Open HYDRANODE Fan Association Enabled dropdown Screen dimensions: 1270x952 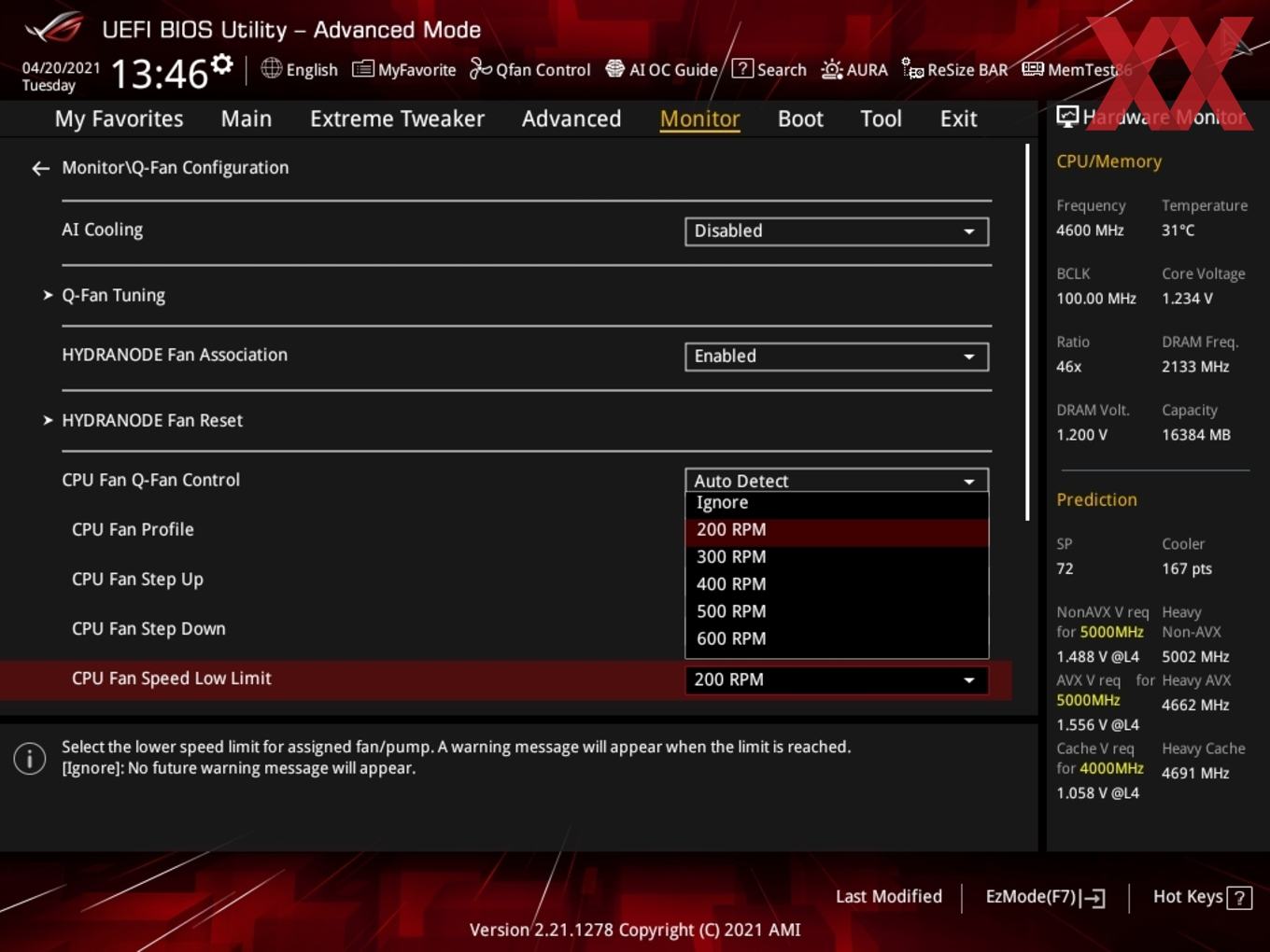click(x=837, y=357)
